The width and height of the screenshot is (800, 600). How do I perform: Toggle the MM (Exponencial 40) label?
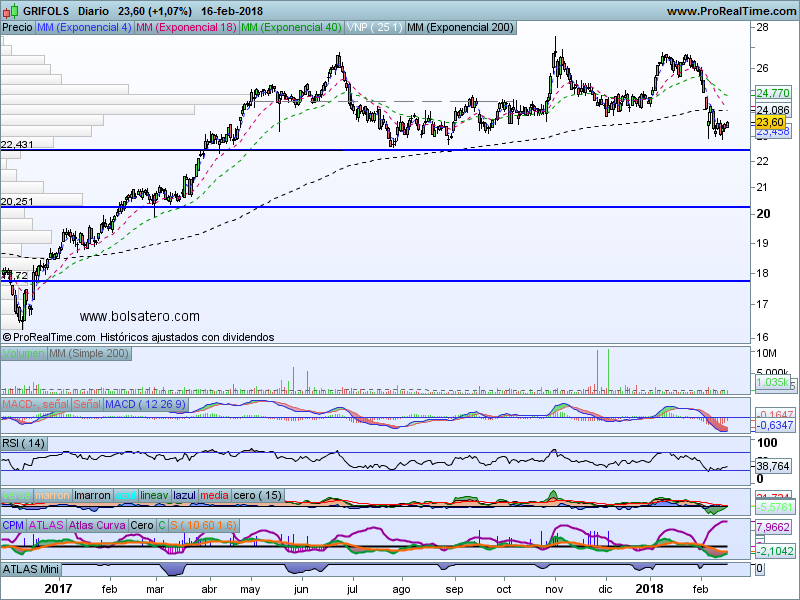click(290, 28)
